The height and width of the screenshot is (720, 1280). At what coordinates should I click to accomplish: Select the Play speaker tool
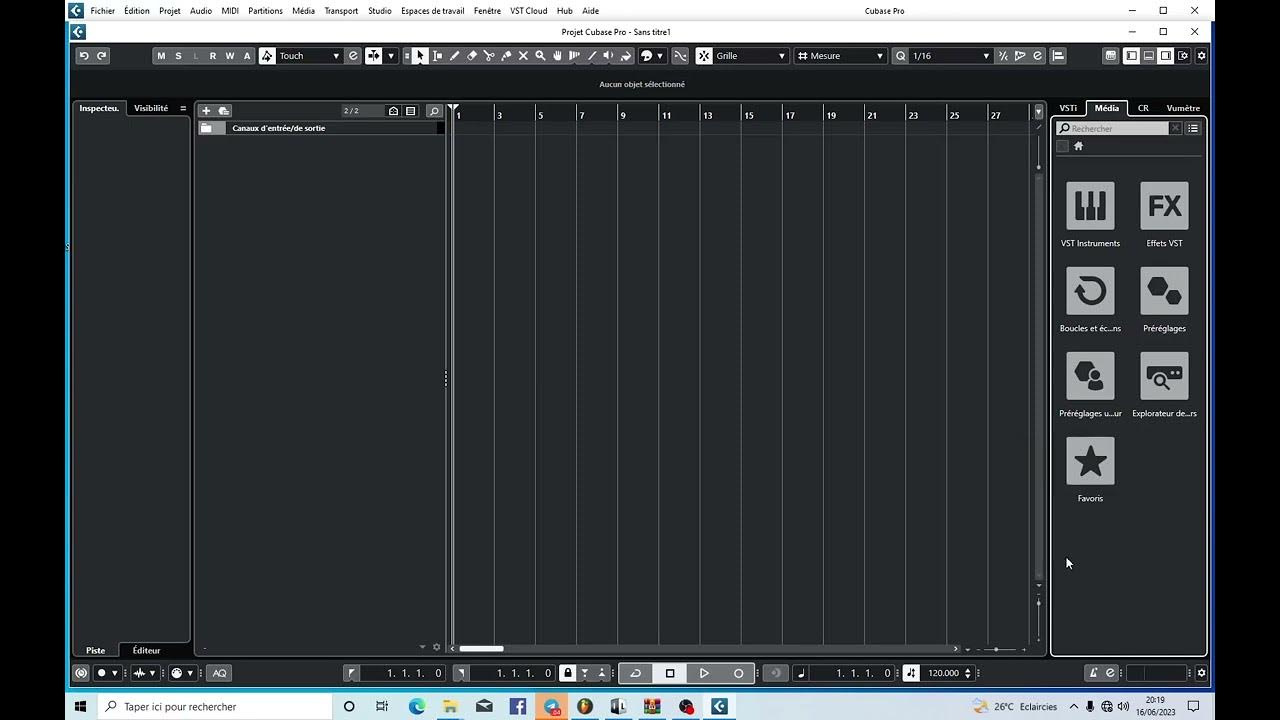click(x=608, y=56)
